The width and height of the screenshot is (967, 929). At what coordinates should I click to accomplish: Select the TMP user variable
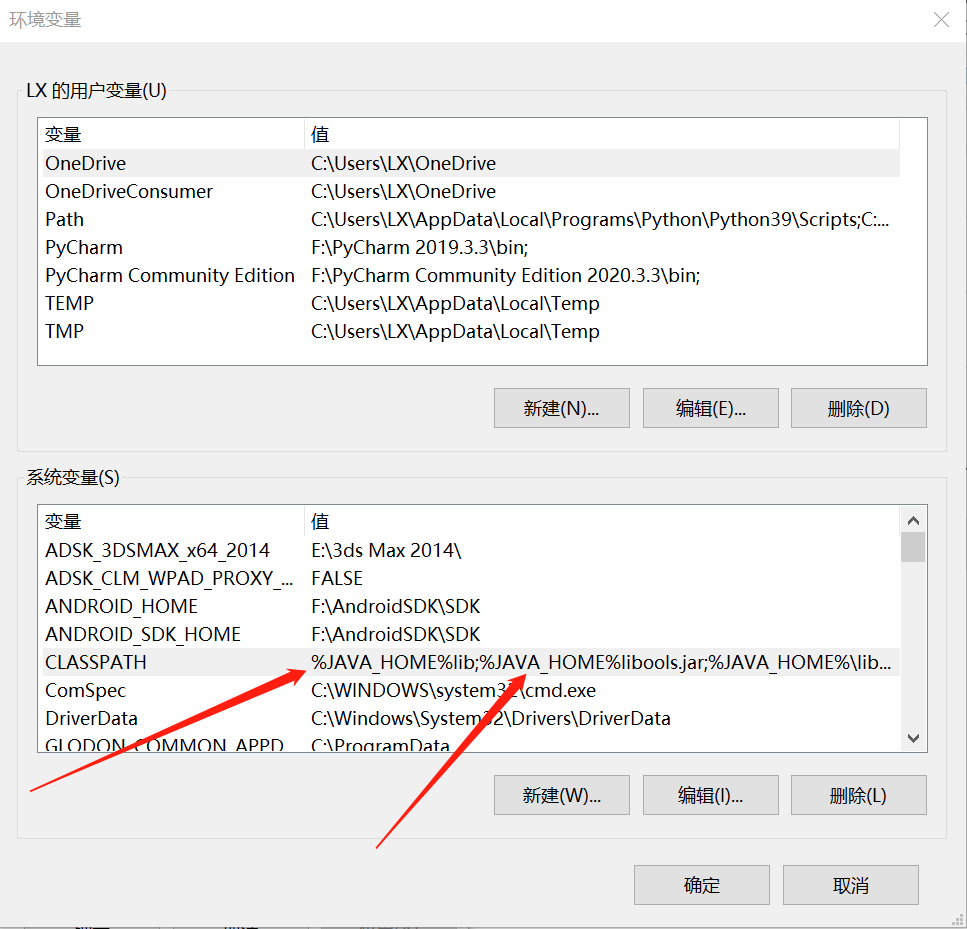tap(471, 331)
